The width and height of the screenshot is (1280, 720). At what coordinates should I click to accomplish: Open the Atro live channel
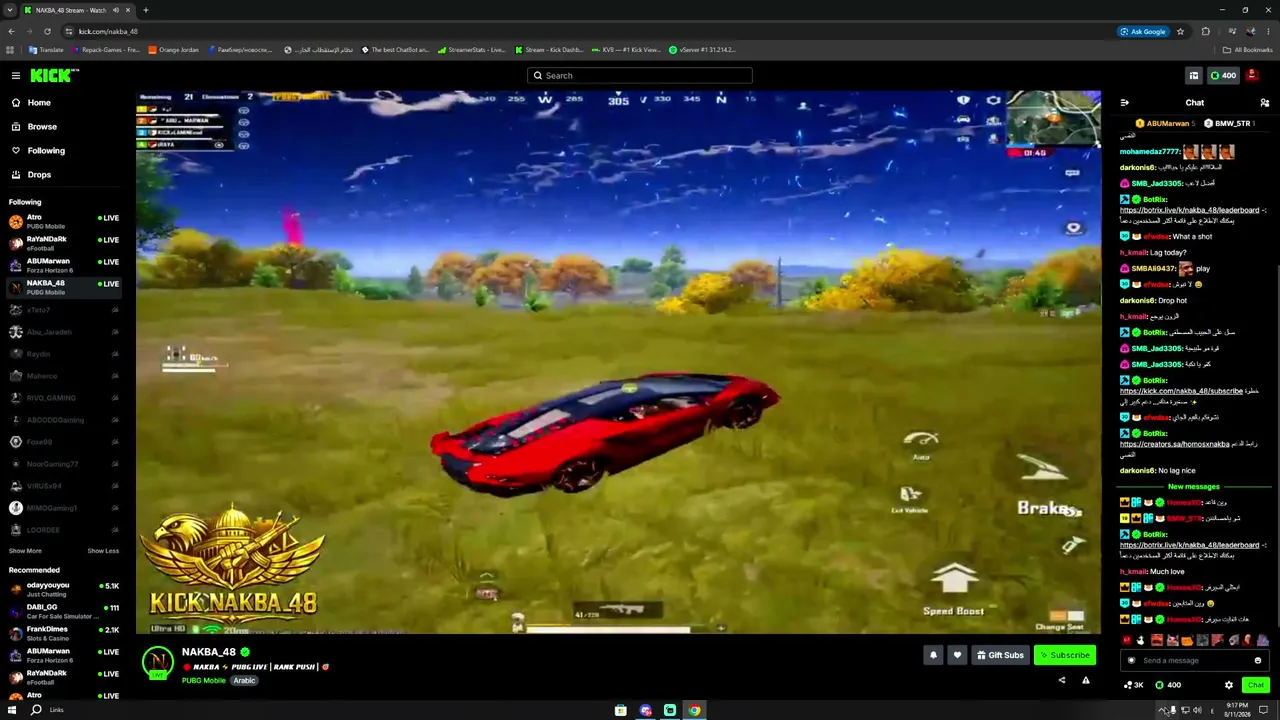coord(65,221)
